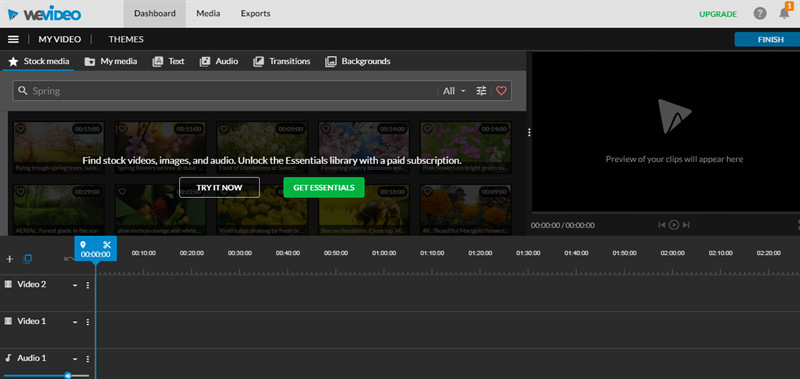Open the hamburger menu beside My Video

click(13, 39)
